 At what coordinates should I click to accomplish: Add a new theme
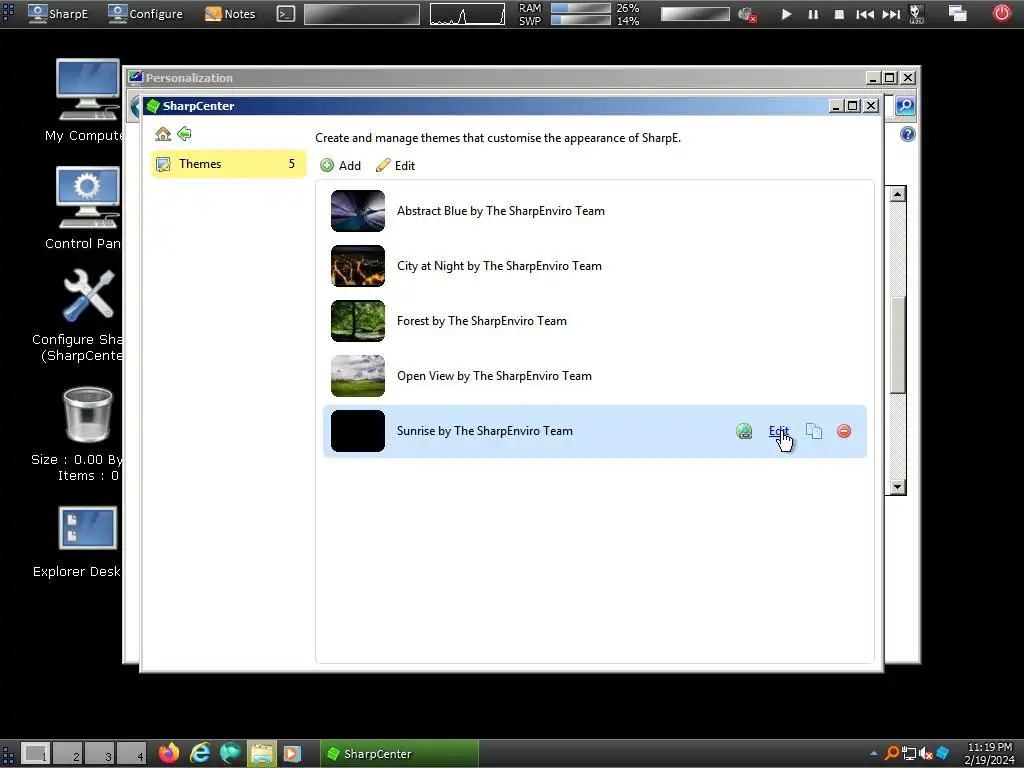340,166
